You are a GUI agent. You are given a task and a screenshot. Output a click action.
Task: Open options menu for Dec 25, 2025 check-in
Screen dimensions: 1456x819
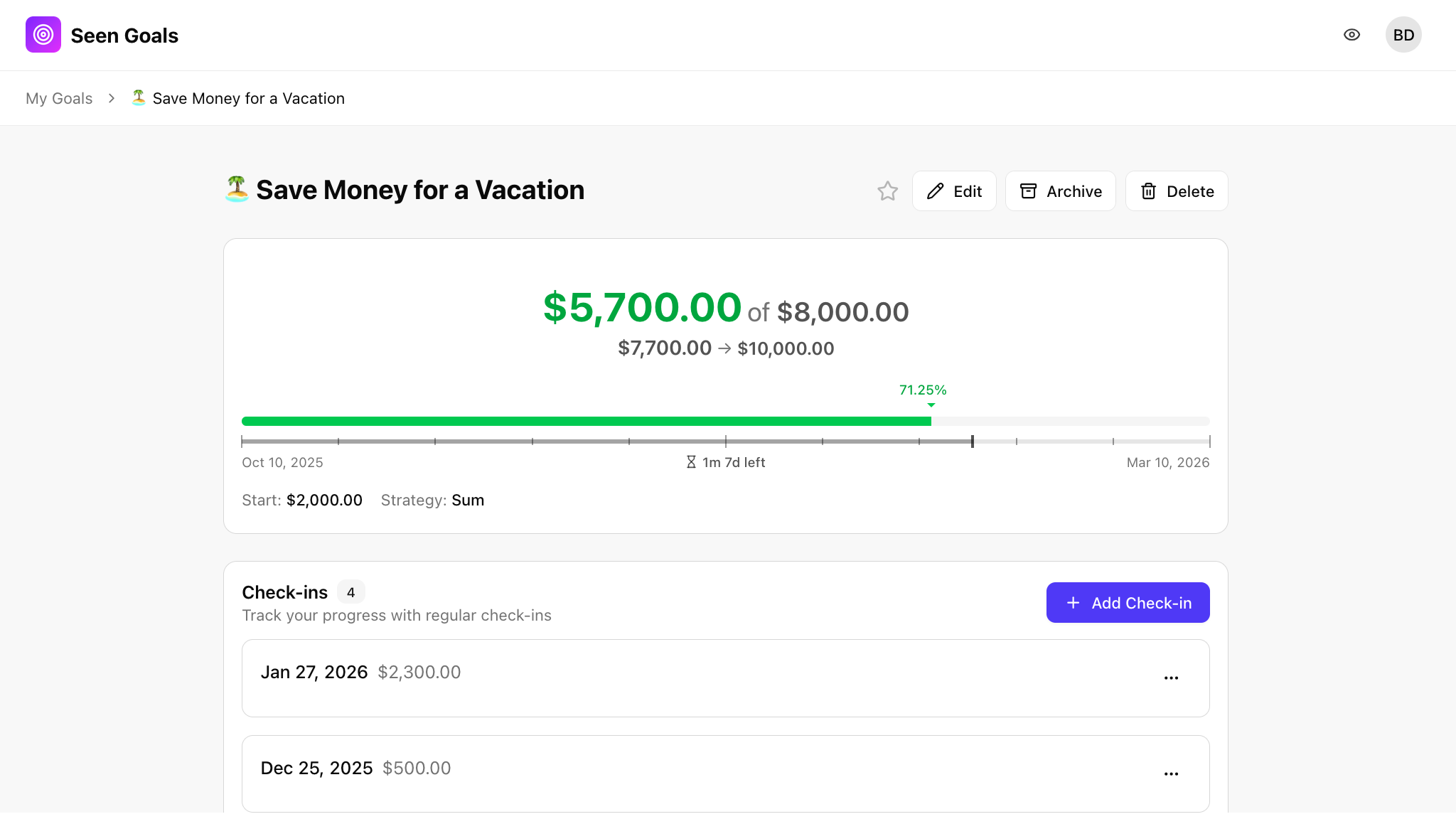(1171, 774)
